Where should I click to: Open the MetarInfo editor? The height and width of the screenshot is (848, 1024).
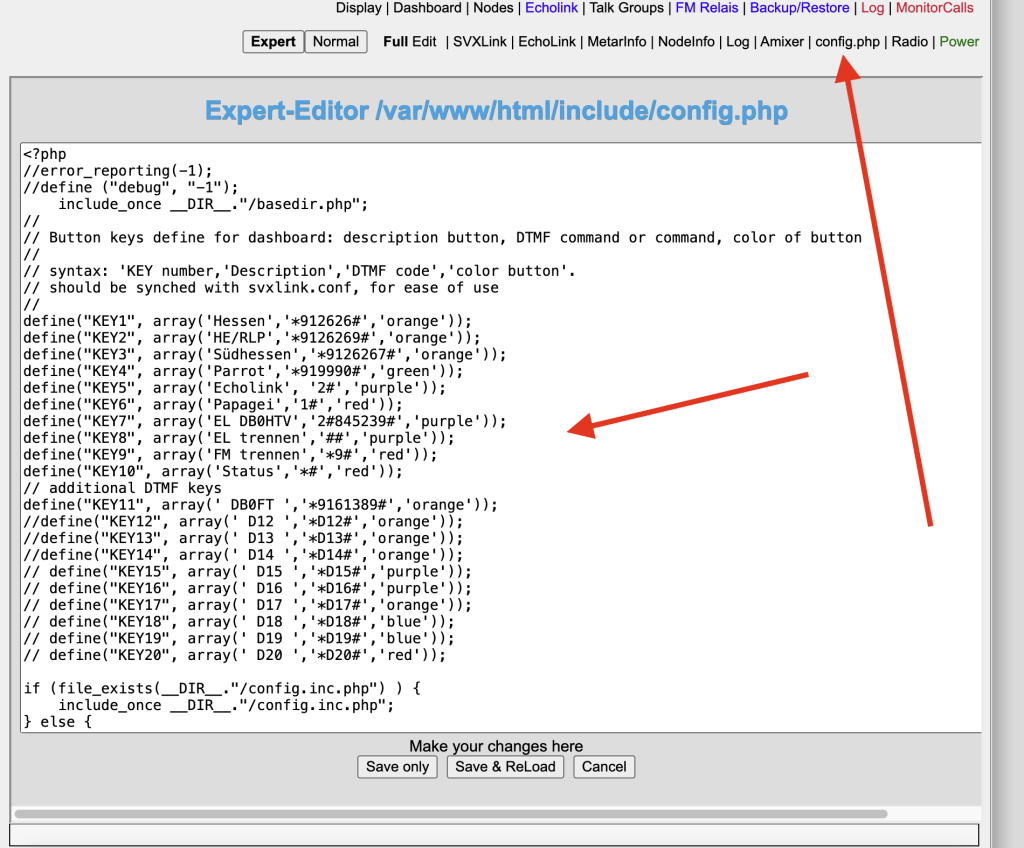coord(616,42)
